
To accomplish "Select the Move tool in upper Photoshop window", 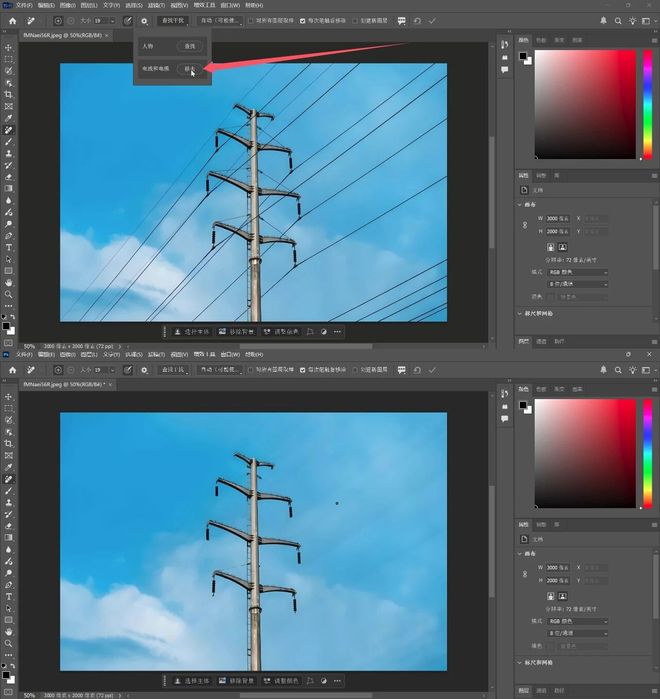I will [8, 47].
